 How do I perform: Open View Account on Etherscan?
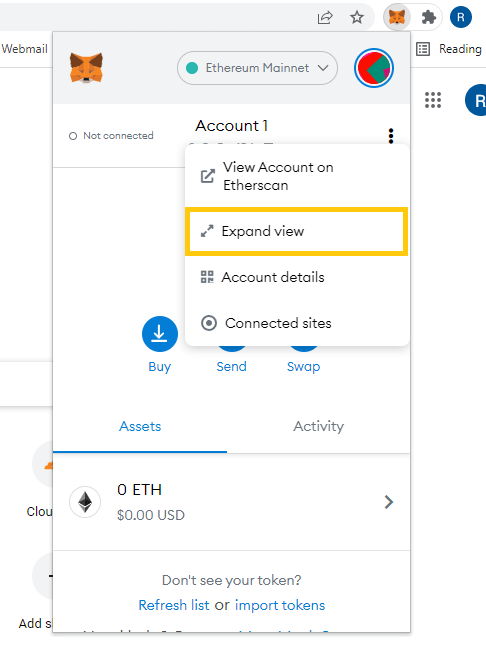point(297,176)
